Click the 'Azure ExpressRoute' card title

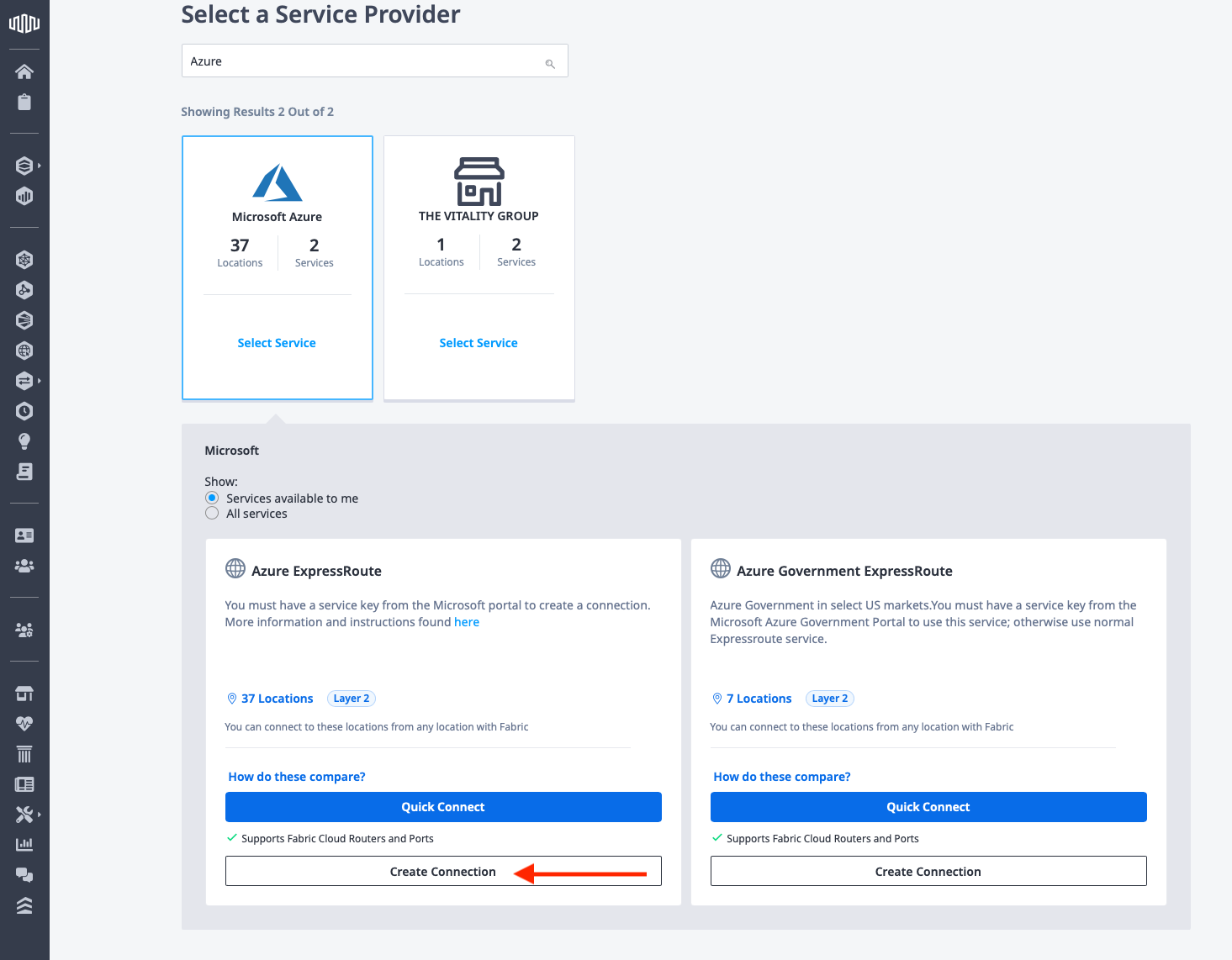click(316, 571)
